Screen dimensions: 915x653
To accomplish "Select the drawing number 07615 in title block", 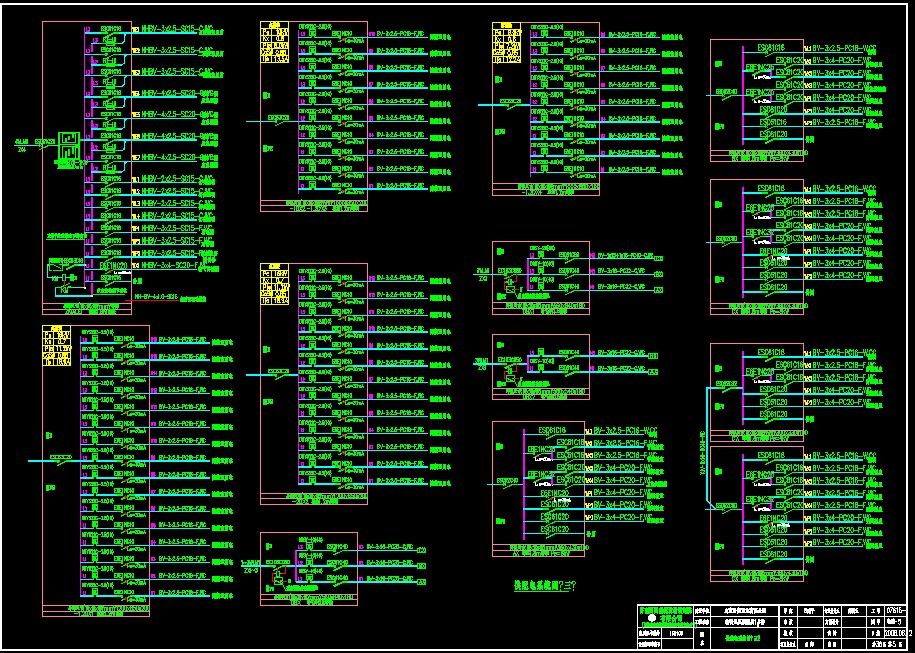I will [x=894, y=608].
